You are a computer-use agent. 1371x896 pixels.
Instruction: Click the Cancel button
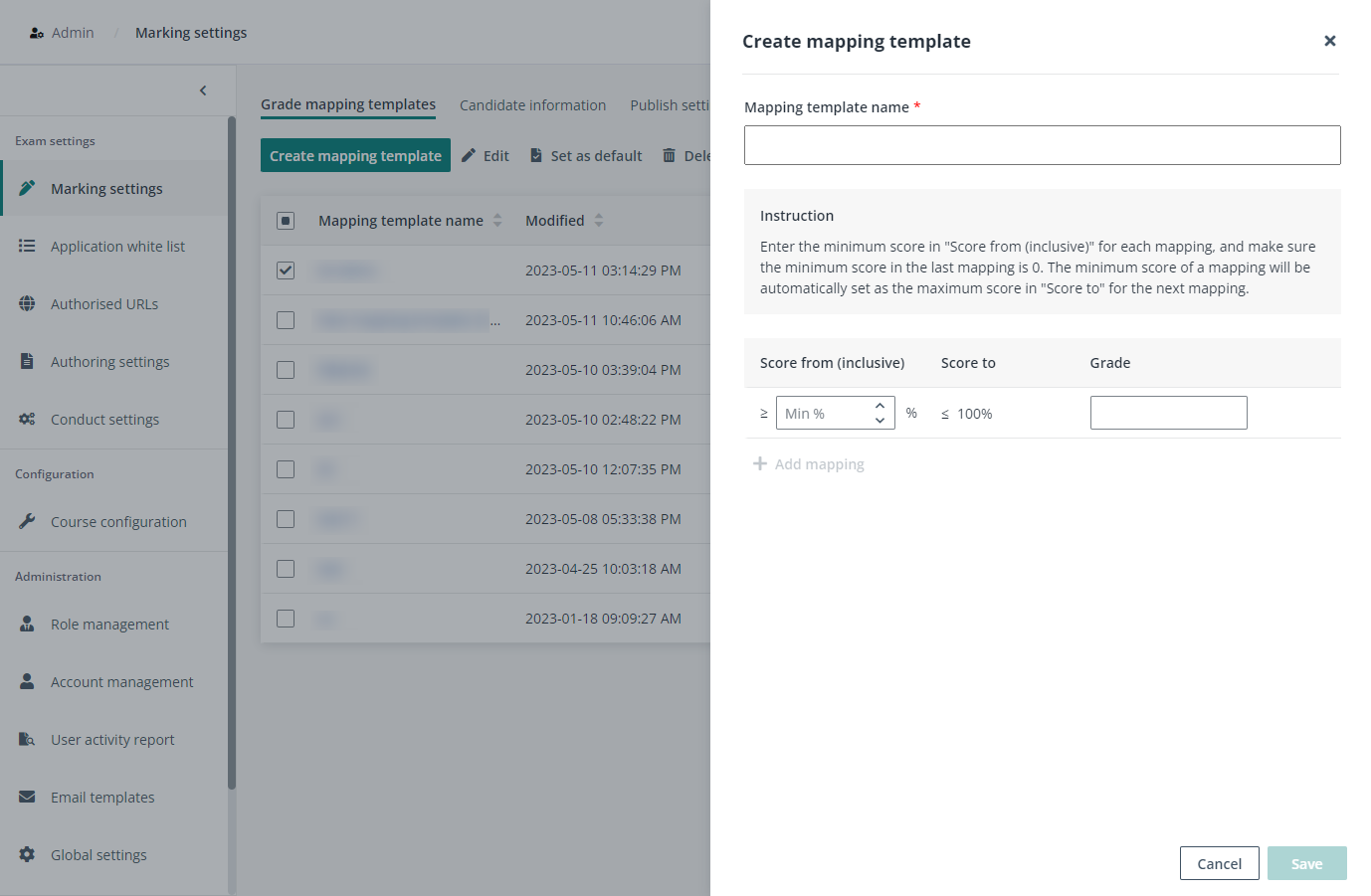pyautogui.click(x=1220, y=863)
